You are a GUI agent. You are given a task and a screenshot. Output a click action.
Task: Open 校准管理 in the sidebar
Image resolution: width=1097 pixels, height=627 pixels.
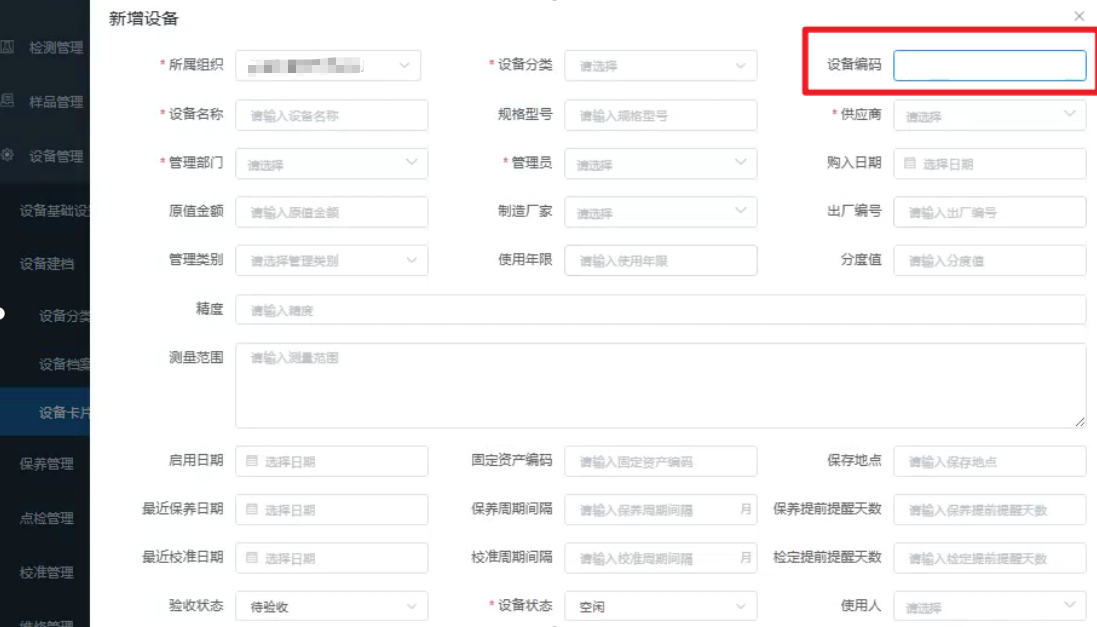click(45, 572)
